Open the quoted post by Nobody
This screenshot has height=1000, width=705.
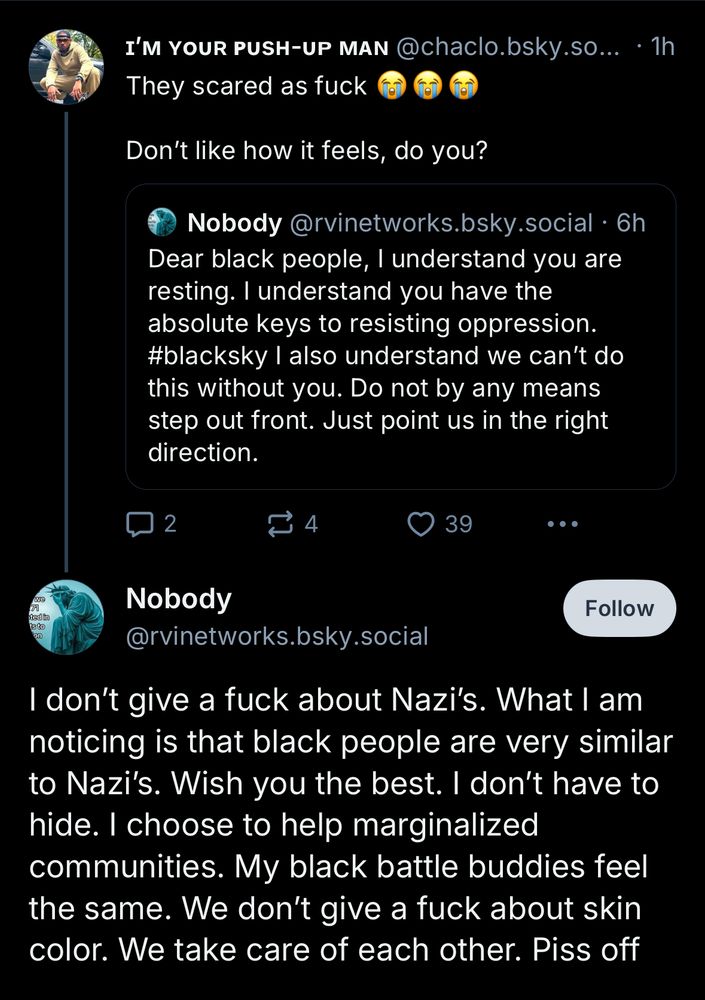pos(400,340)
